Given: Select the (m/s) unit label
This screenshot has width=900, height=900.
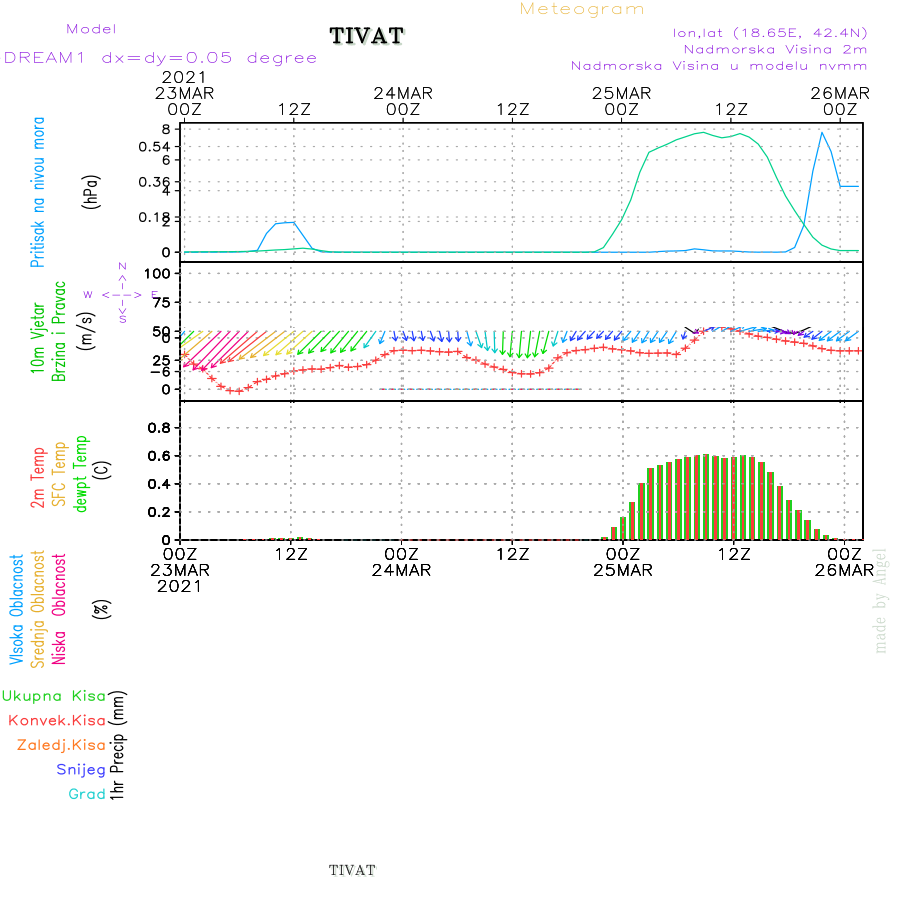Looking at the screenshot, I should [x=86, y=331].
